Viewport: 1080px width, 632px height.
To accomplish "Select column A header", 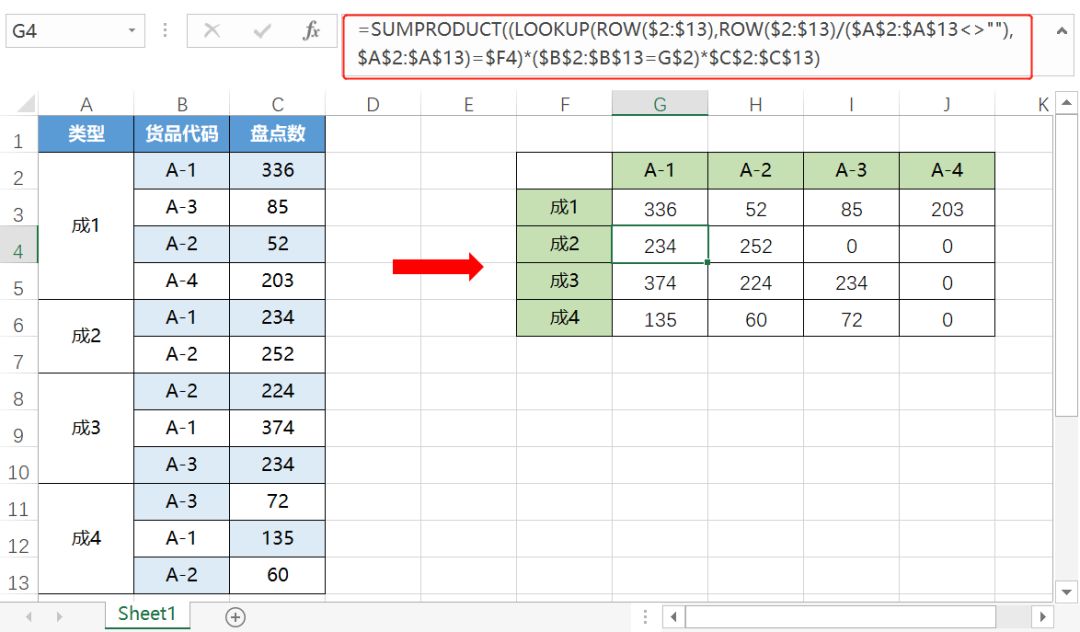I will coord(86,105).
